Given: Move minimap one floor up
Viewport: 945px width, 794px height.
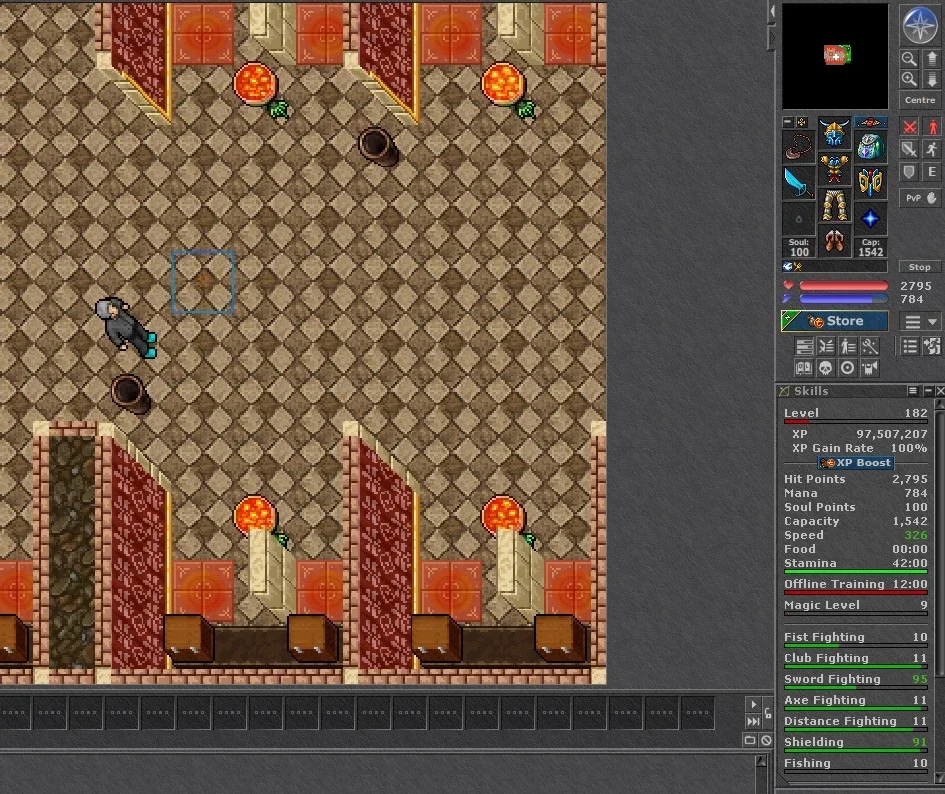Looking at the screenshot, I should [x=932, y=58].
